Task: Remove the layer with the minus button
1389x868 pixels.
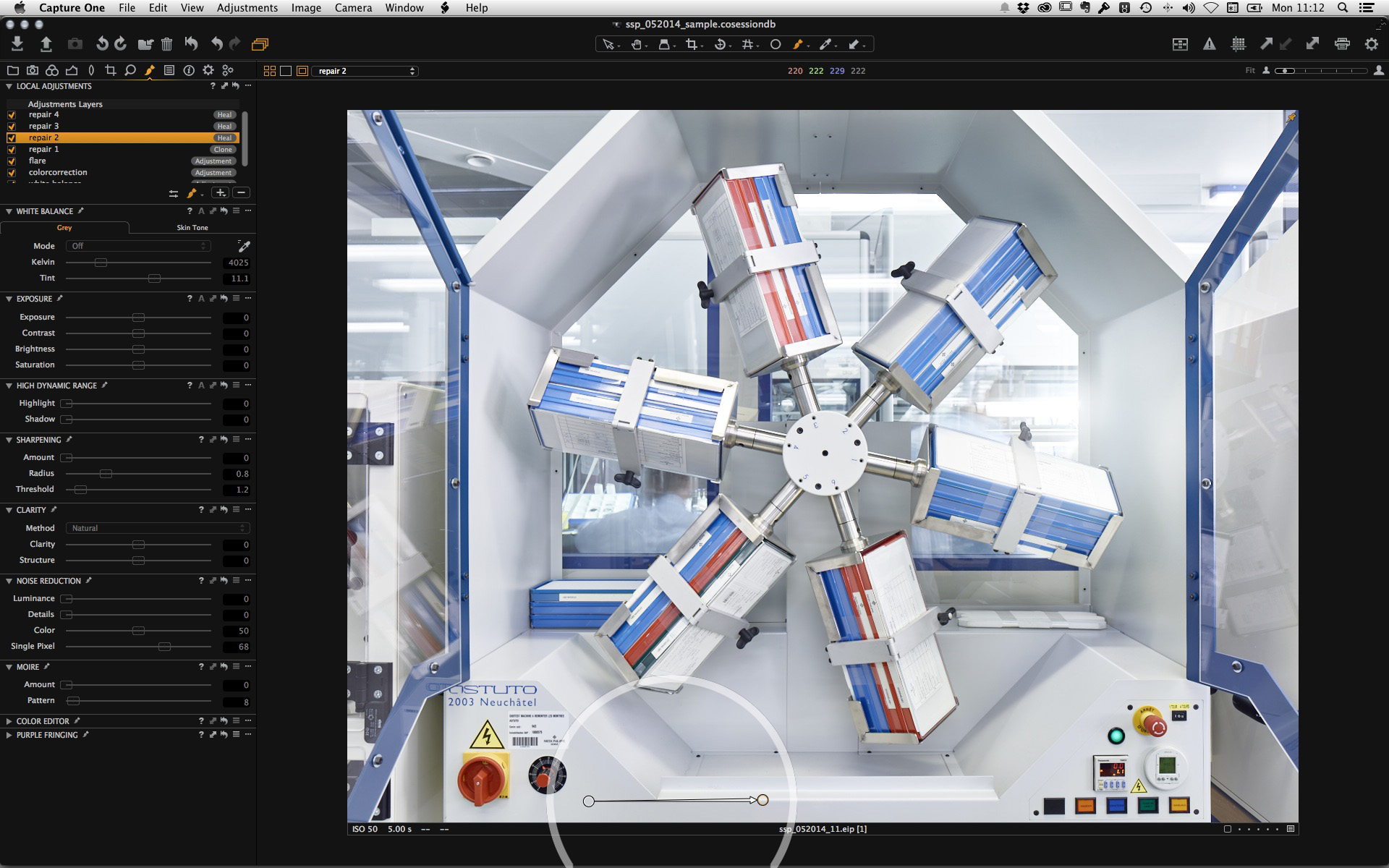Action: coord(242,192)
